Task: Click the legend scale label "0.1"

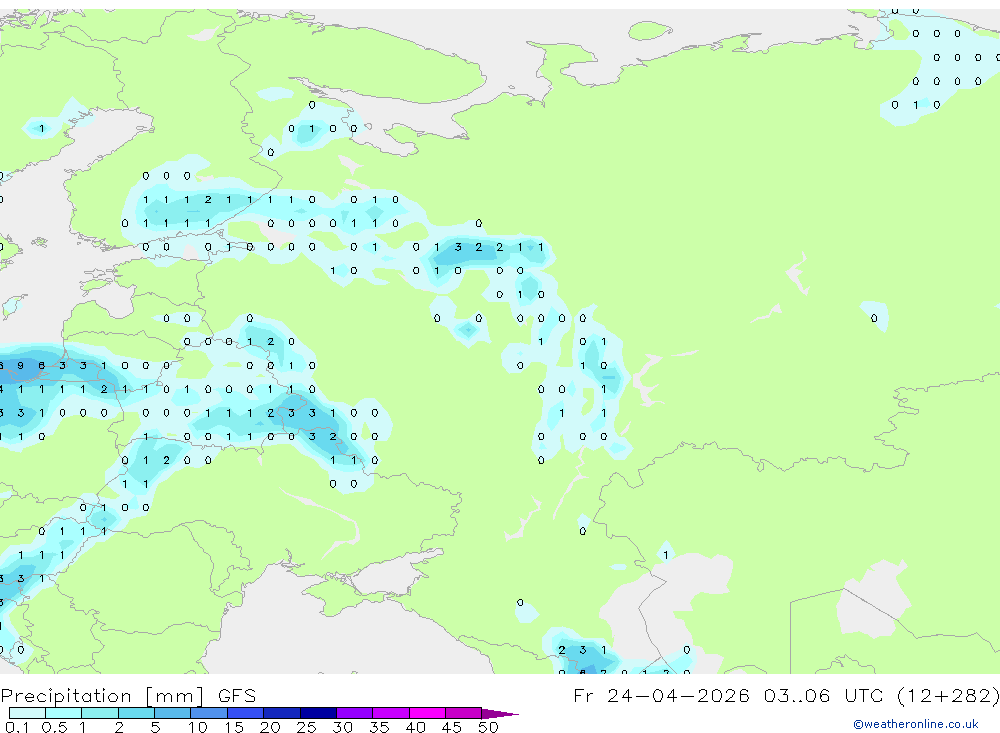Action: pos(17,727)
